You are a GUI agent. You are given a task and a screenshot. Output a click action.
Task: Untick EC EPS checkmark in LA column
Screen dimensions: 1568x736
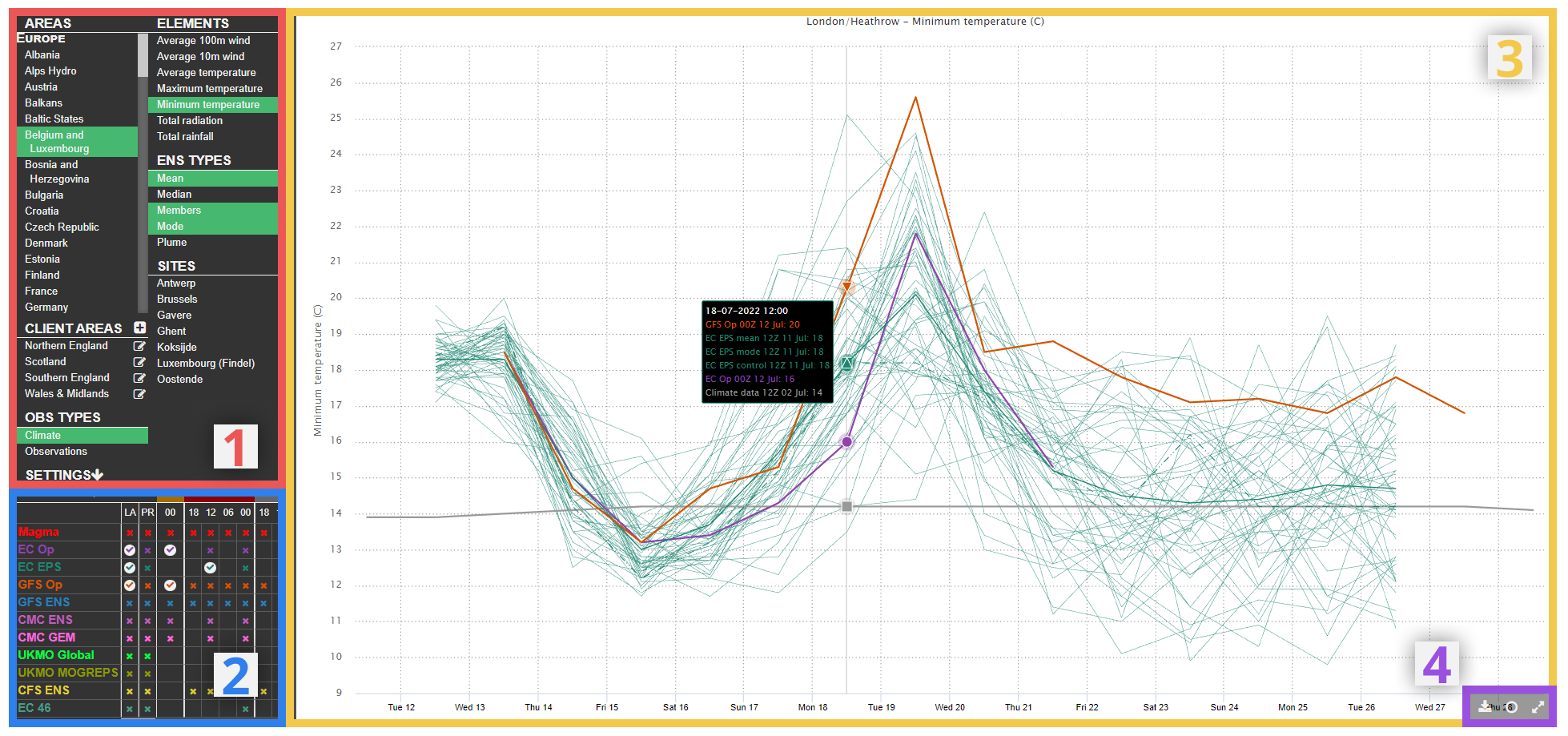[x=130, y=568]
